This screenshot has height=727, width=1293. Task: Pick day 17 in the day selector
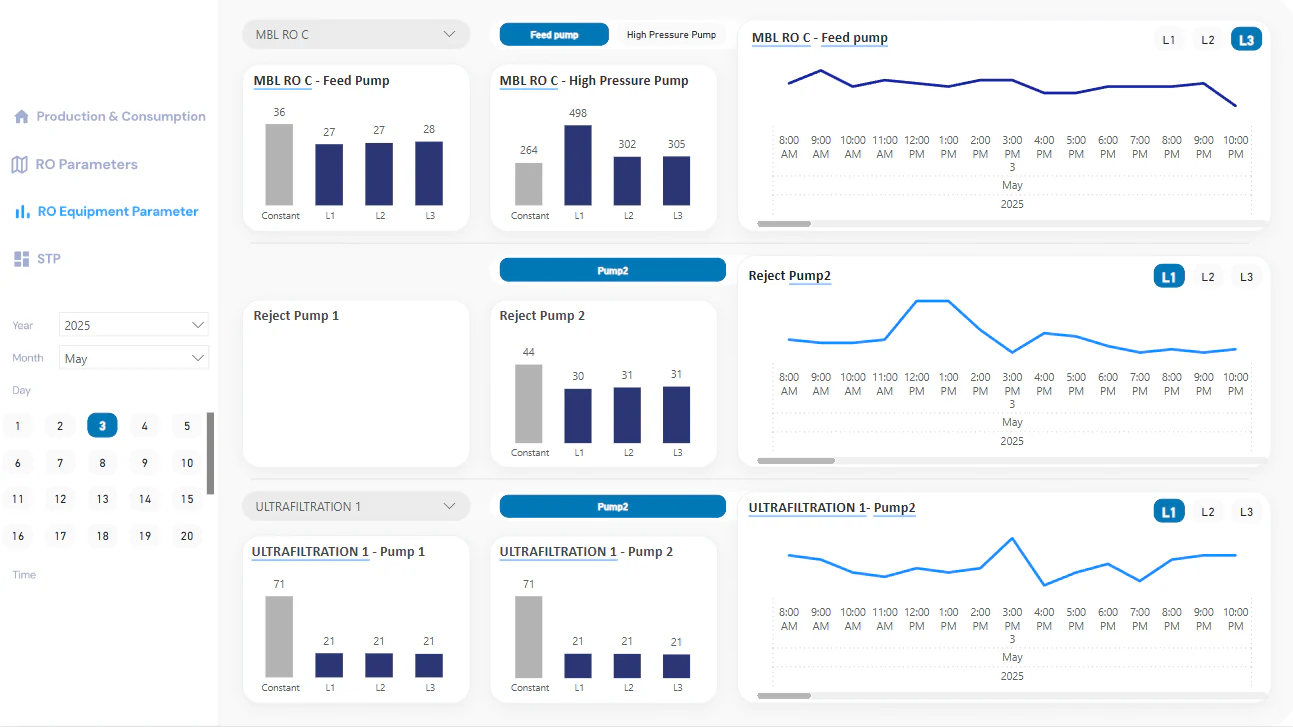click(x=60, y=536)
